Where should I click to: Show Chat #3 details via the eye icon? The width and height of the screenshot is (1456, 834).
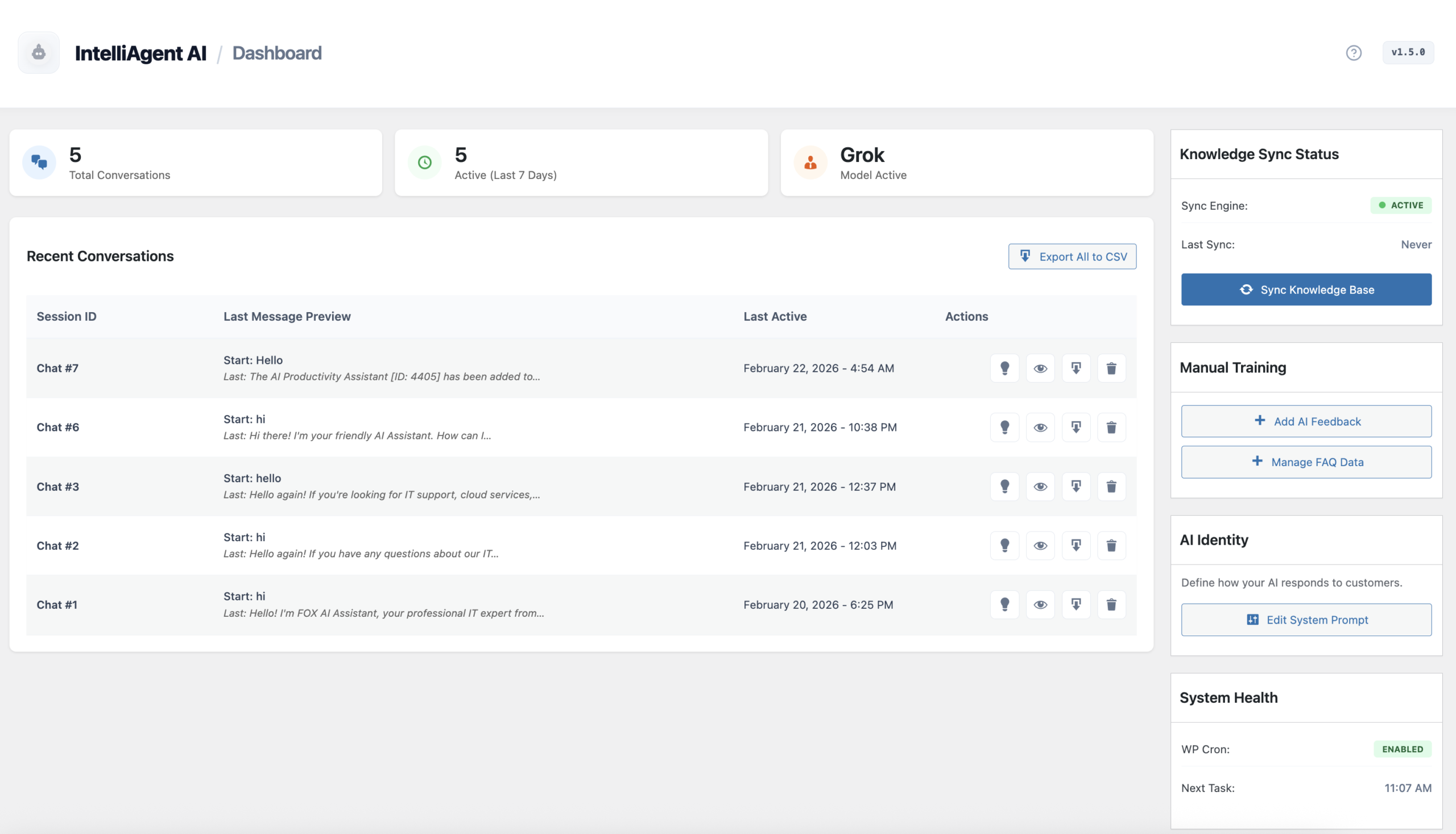click(1041, 486)
